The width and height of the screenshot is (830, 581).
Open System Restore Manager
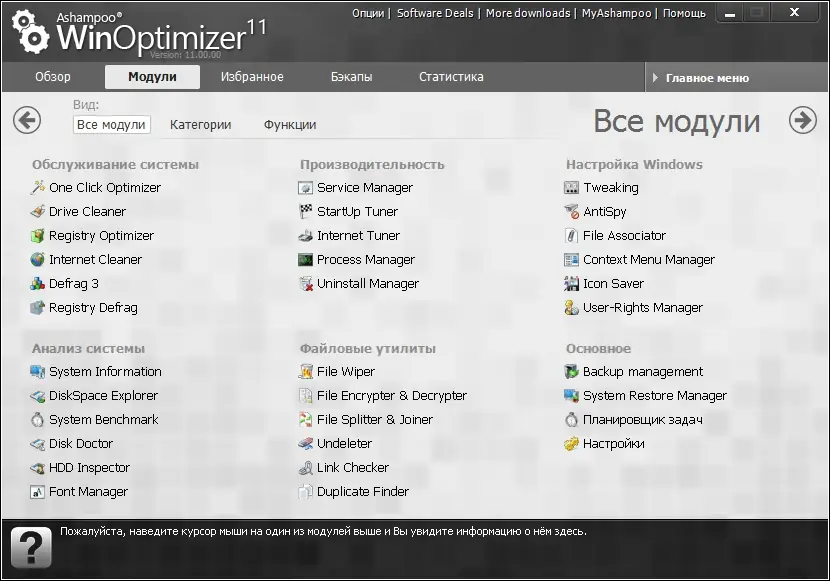645,395
